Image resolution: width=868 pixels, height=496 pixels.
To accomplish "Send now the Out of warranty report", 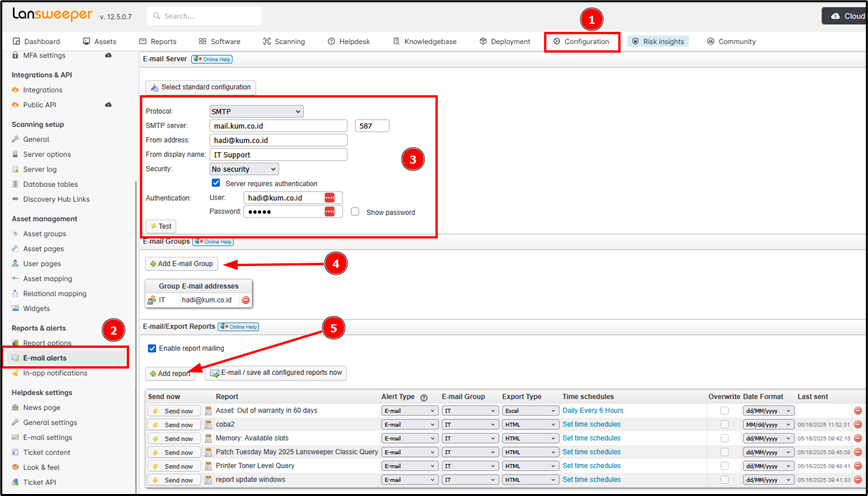I will (173, 411).
